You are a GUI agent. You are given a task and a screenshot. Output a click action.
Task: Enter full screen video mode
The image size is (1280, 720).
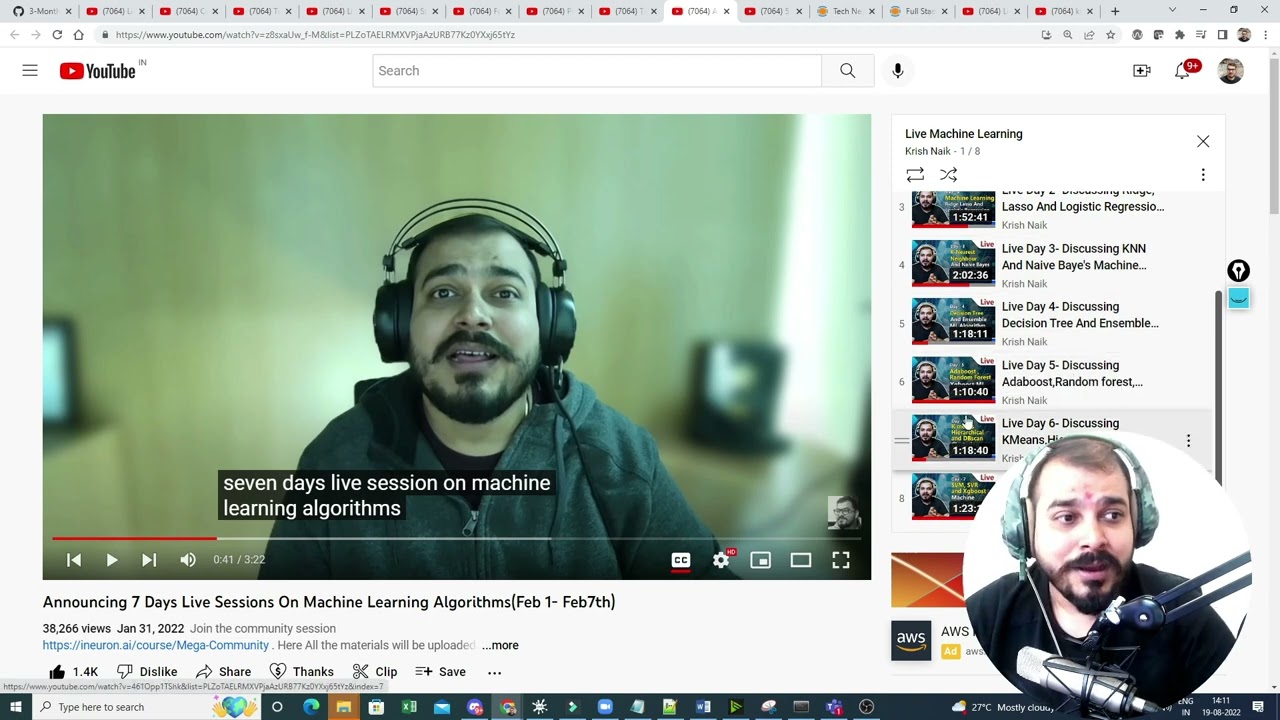pos(841,560)
